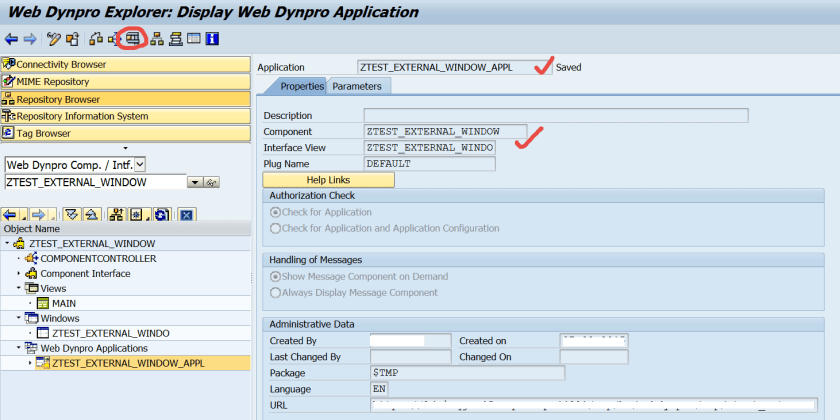Click the full screen toggle icon in toolbar
Screen dimensions: 840x420
pyautogui.click(x=194, y=39)
